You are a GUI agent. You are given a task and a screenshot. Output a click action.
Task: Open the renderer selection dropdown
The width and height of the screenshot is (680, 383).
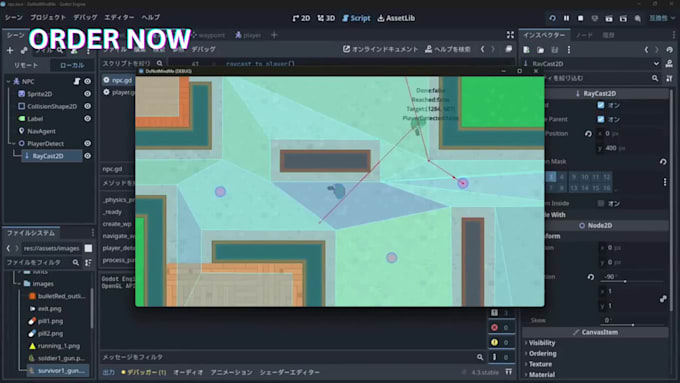pyautogui.click(x=661, y=18)
